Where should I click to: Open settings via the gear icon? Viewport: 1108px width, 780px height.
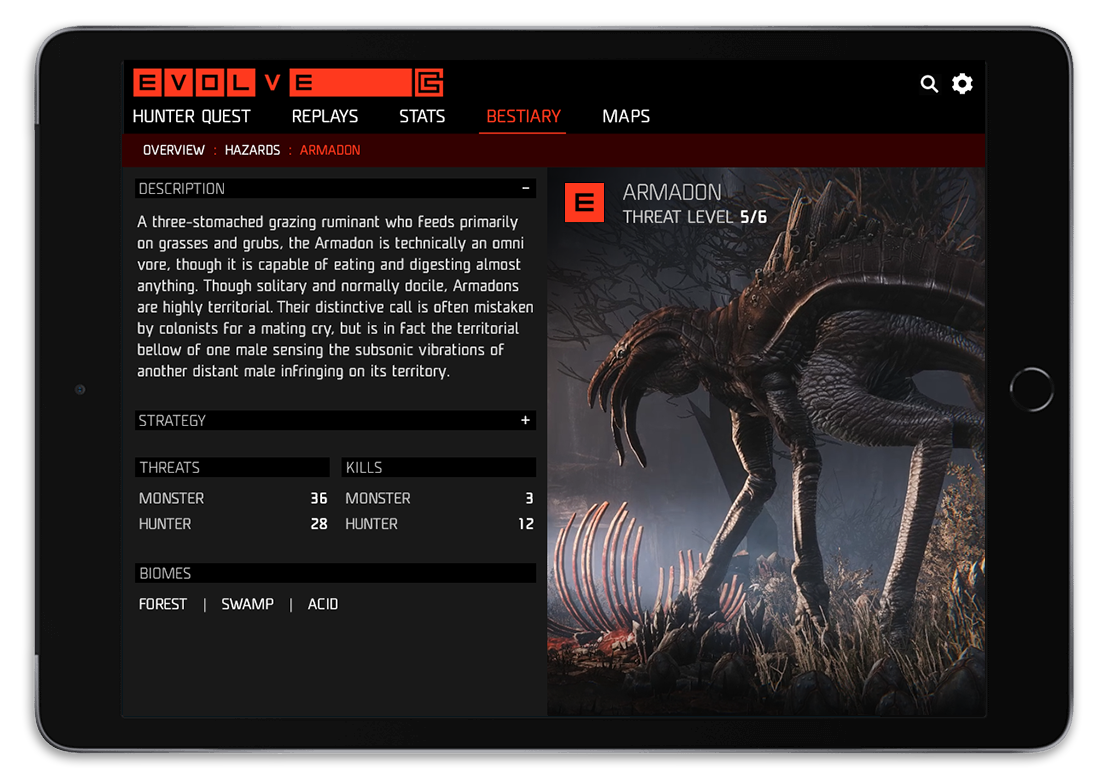[x=962, y=83]
